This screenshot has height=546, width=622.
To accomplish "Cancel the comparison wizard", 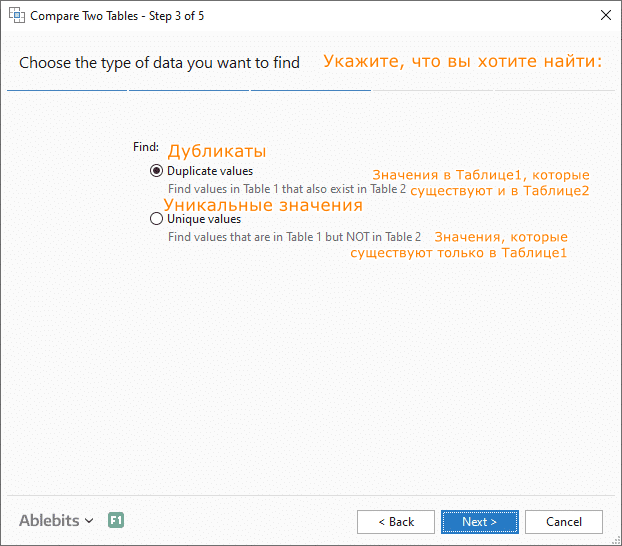I will 563,522.
